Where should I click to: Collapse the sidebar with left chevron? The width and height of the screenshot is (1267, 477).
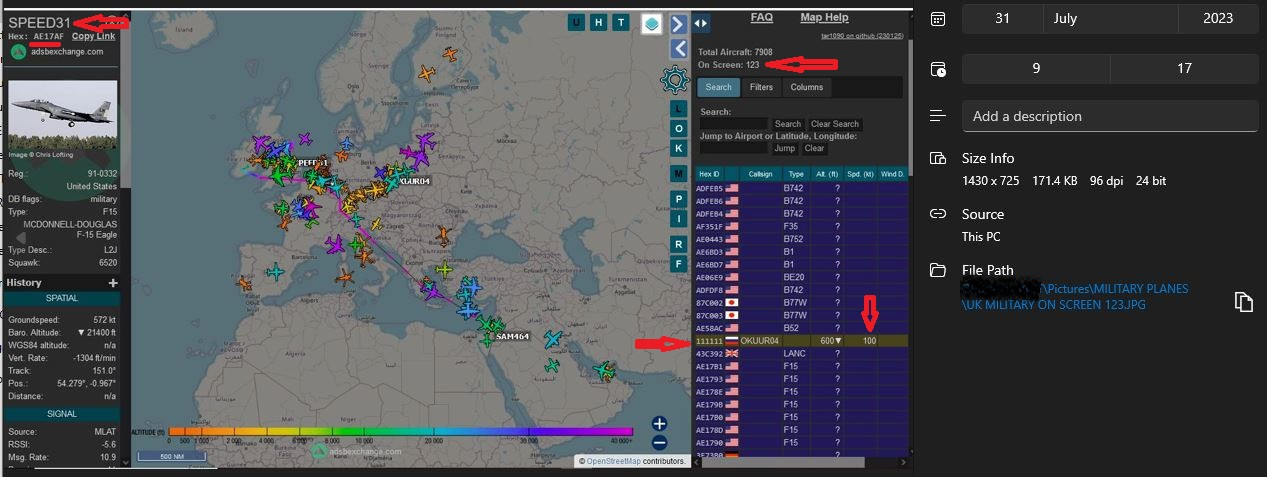pos(677,47)
